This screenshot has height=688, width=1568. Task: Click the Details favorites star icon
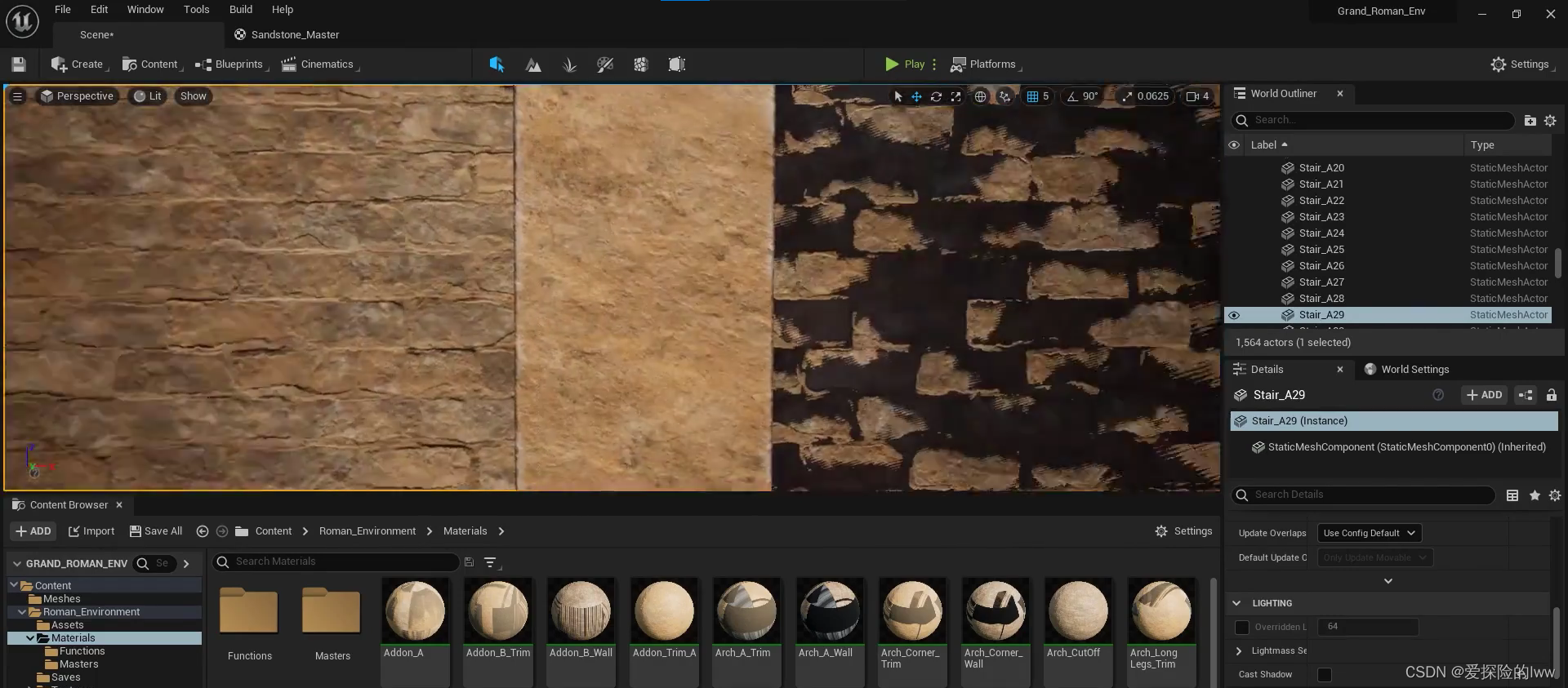pos(1535,495)
